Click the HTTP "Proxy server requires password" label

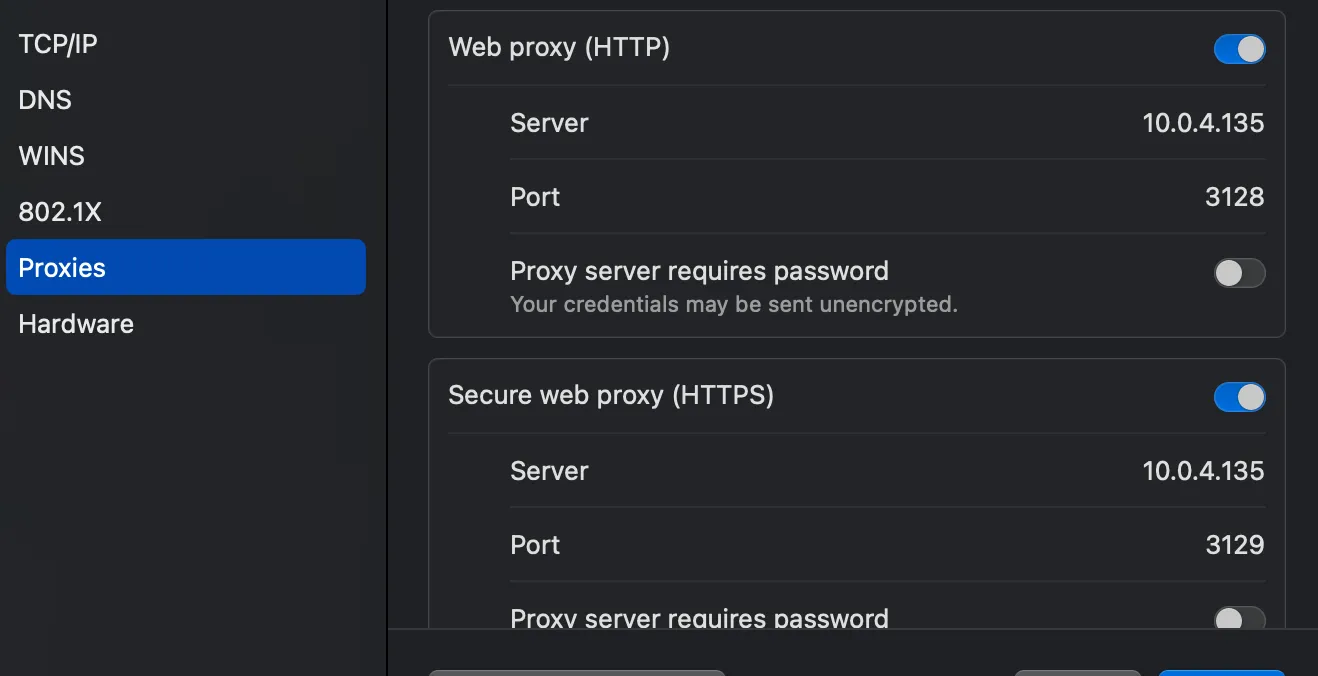coord(699,271)
